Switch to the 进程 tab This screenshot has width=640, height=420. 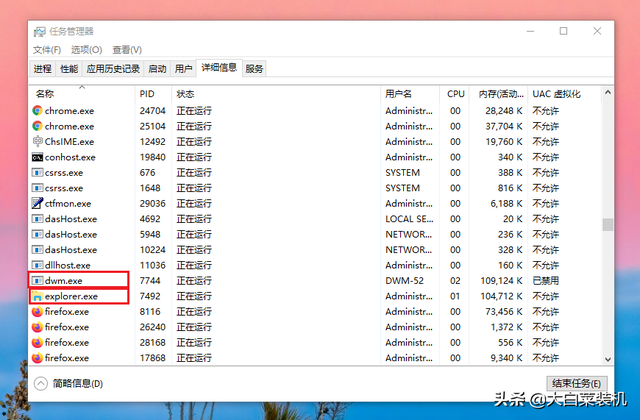click(43, 69)
